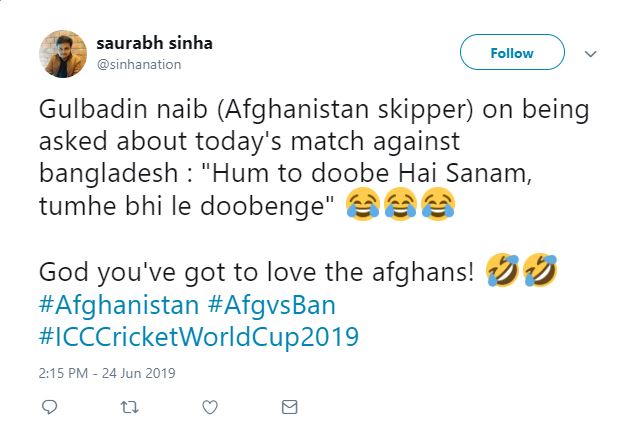Image resolution: width=632 pixels, height=435 pixels.
Task: Click the last rolling-on-floor laughing emoji
Action: tap(538, 269)
